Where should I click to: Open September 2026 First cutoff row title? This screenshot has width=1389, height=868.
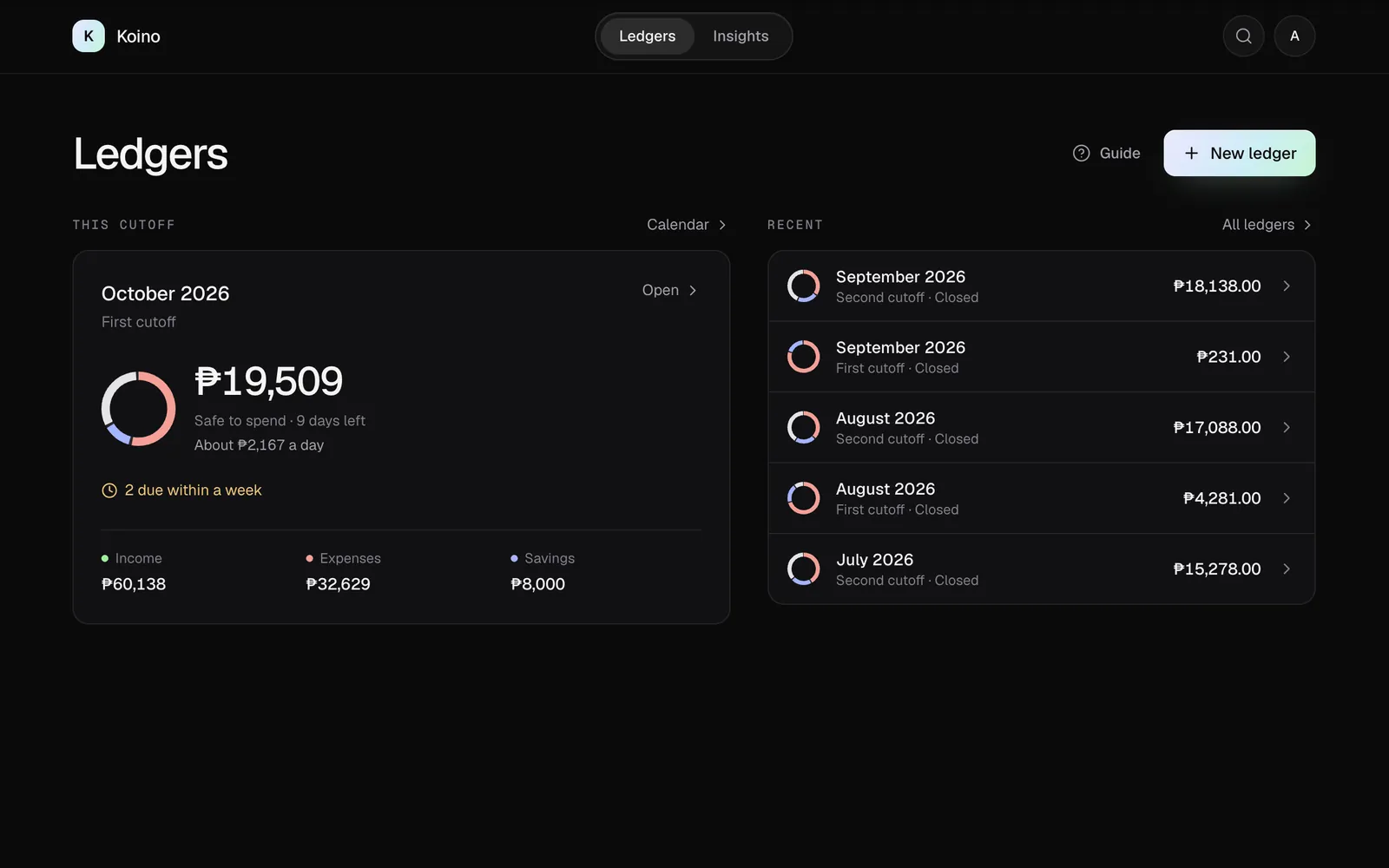point(900,347)
